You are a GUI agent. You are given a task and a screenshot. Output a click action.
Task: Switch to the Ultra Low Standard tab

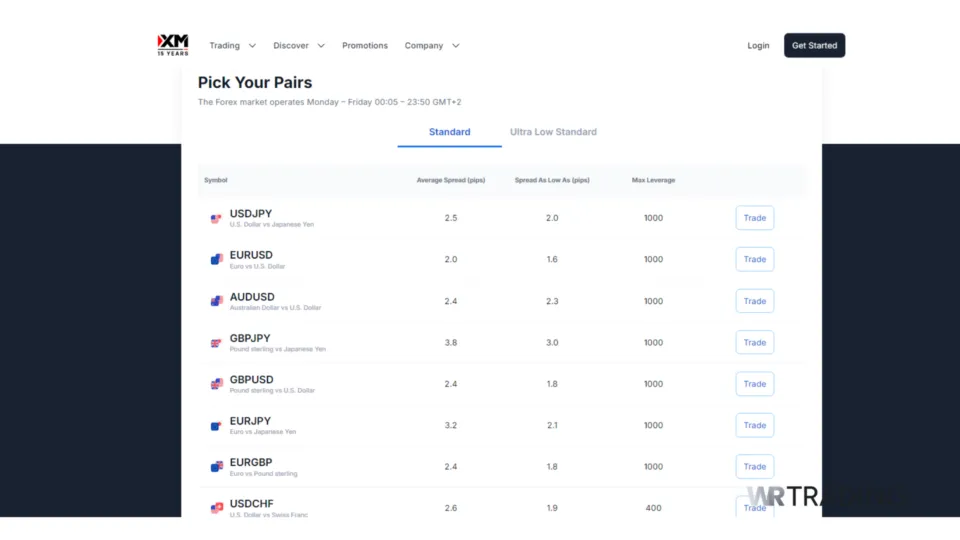pos(553,132)
